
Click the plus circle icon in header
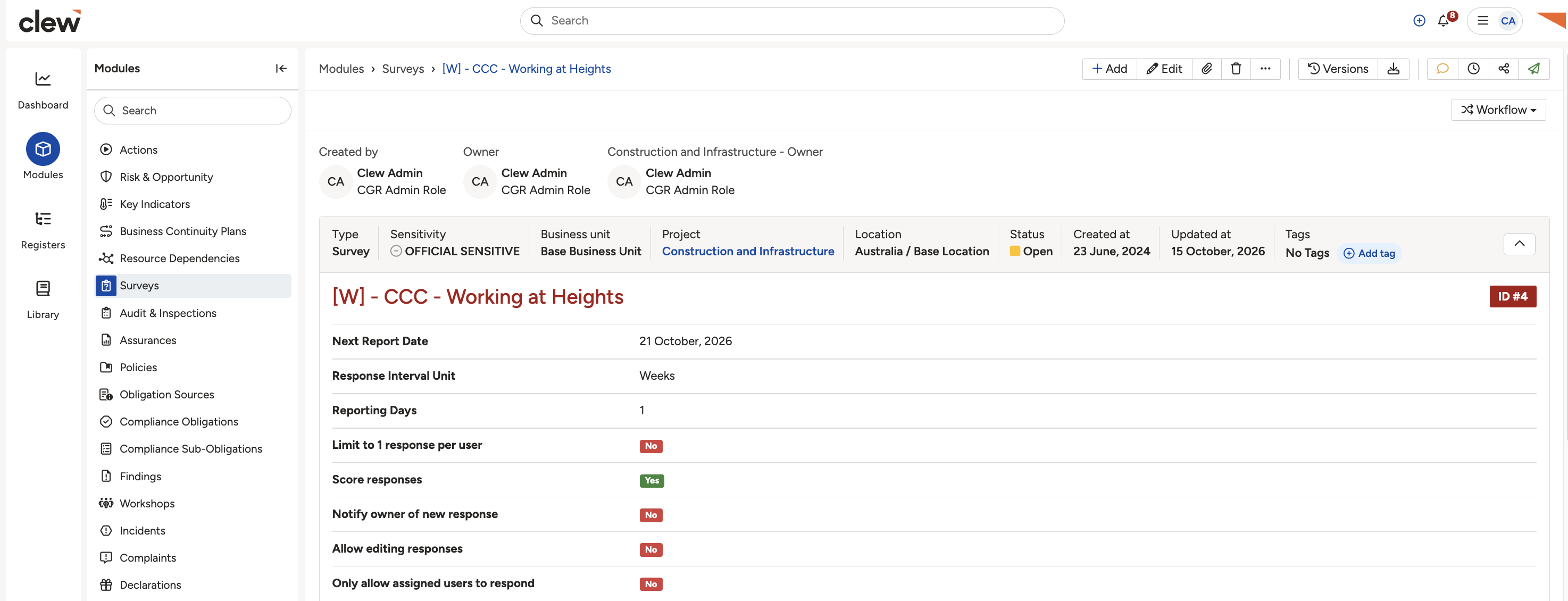click(1419, 21)
